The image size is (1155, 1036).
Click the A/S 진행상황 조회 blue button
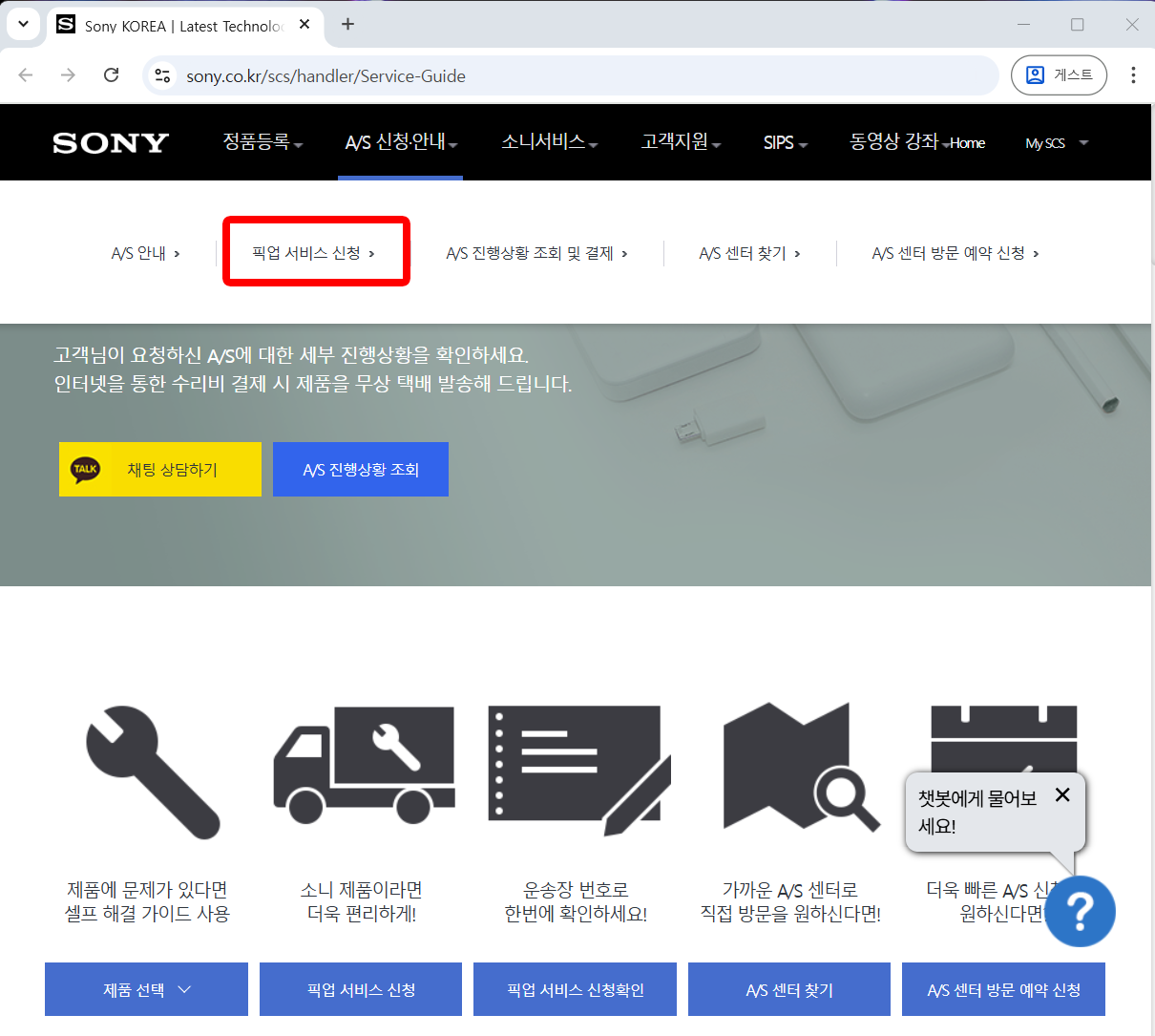point(361,469)
